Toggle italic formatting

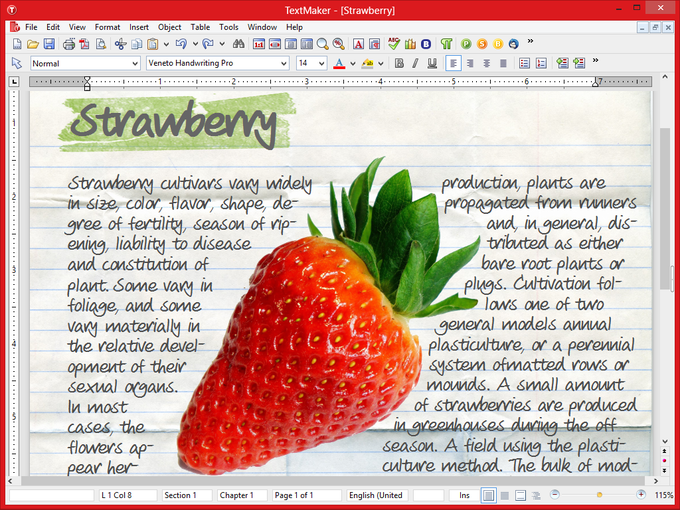pyautogui.click(x=415, y=63)
